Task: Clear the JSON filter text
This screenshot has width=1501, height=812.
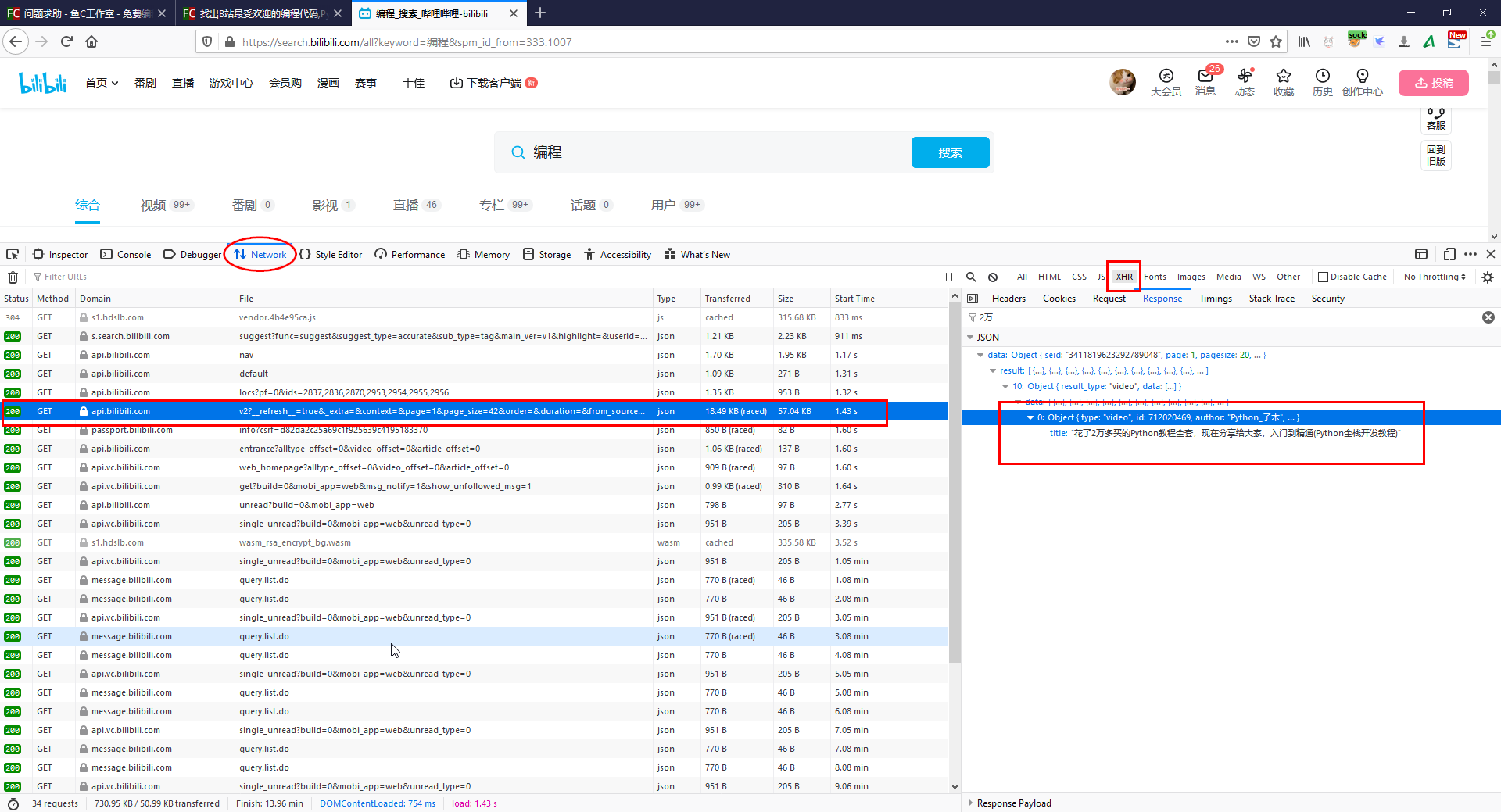Action: 1488,317
